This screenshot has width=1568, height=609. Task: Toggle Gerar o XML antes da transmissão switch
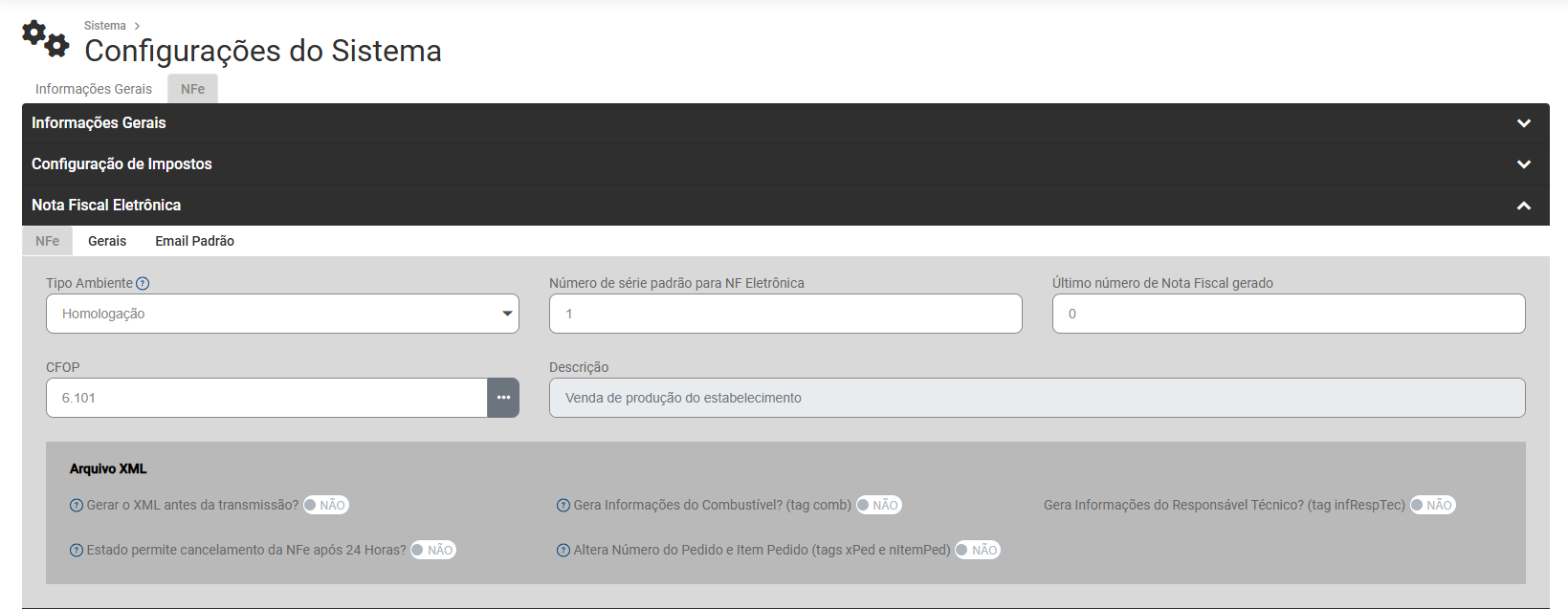click(325, 506)
